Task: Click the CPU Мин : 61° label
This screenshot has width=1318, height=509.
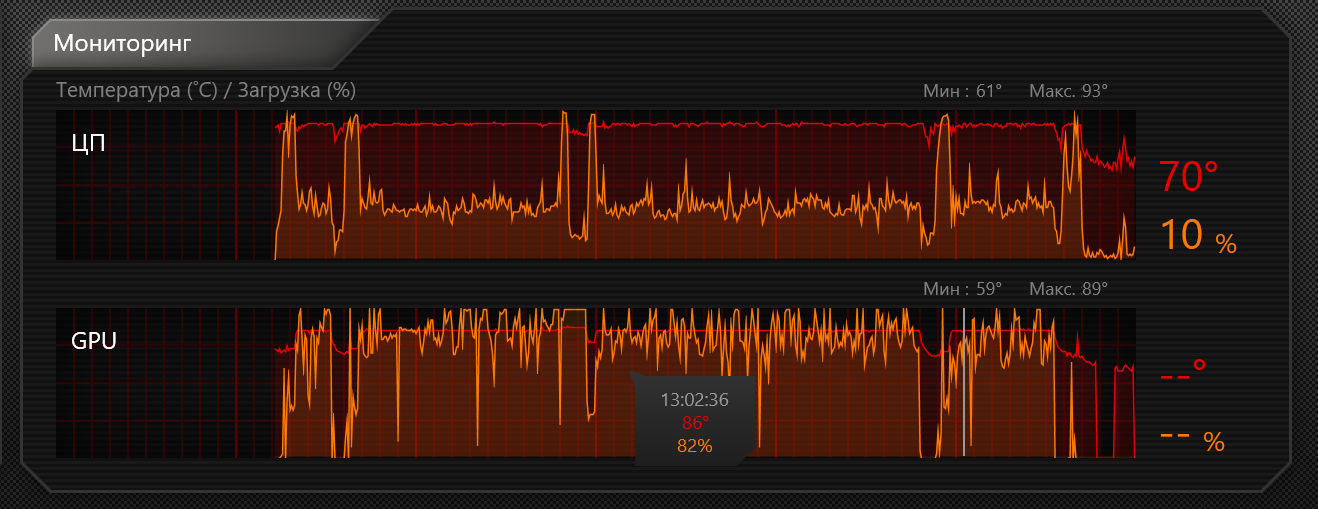Action: point(962,91)
